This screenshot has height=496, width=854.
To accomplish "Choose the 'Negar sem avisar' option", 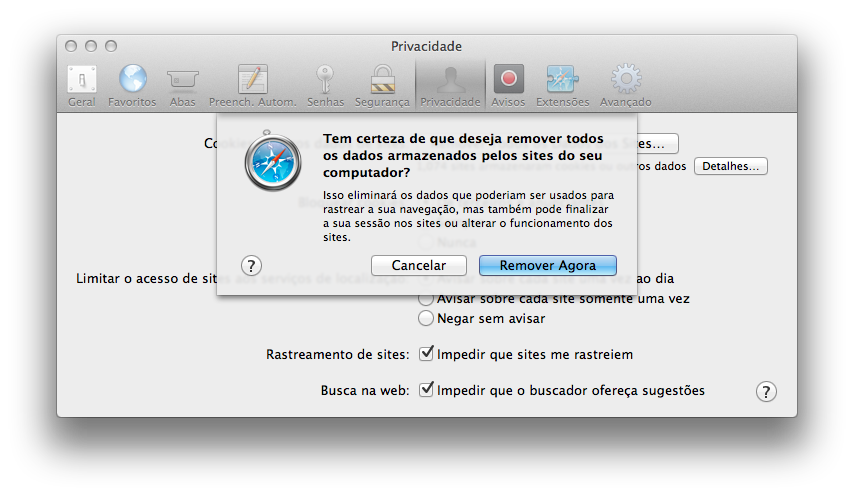I will 427,319.
